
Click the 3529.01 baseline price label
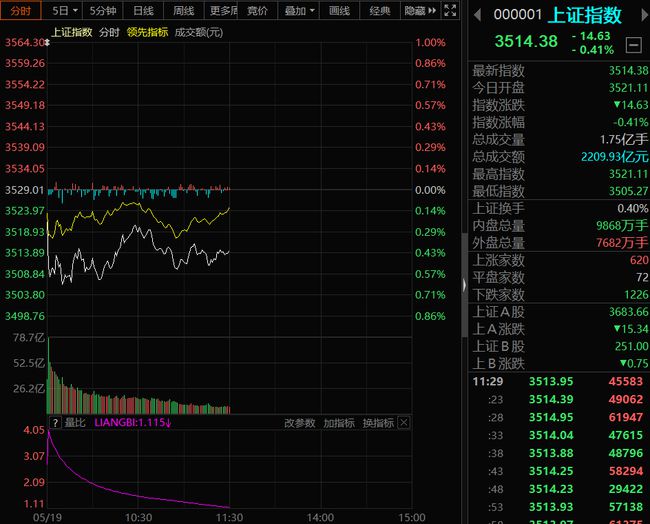(24, 190)
